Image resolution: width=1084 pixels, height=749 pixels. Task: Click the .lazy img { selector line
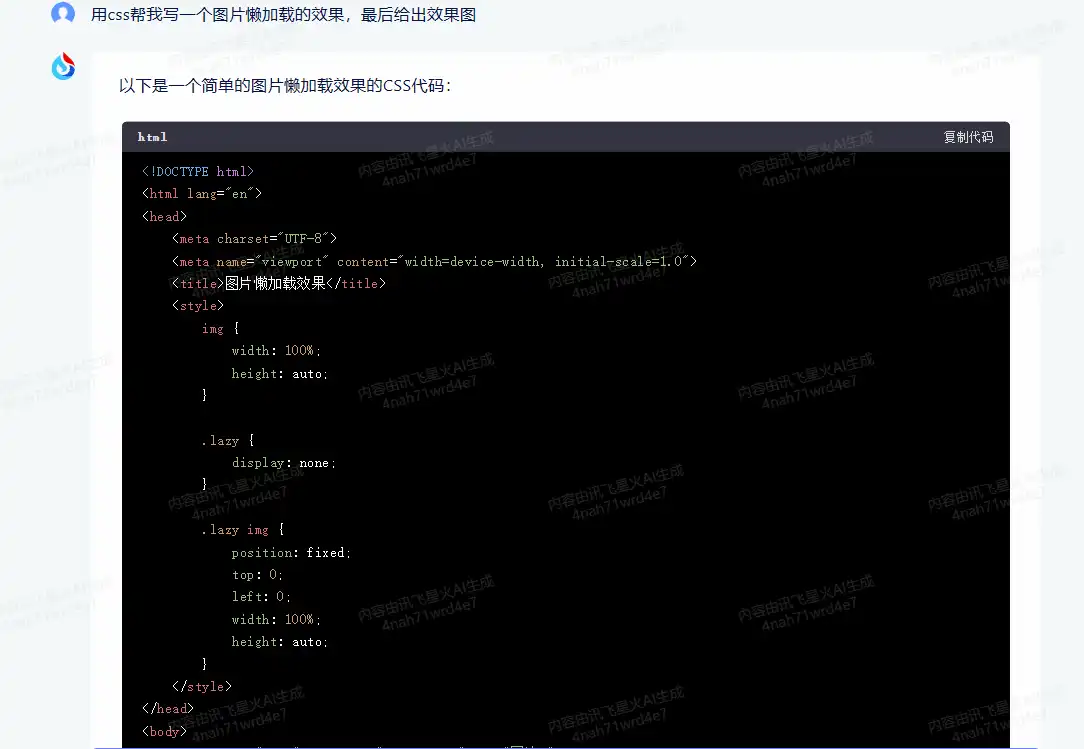(243, 530)
